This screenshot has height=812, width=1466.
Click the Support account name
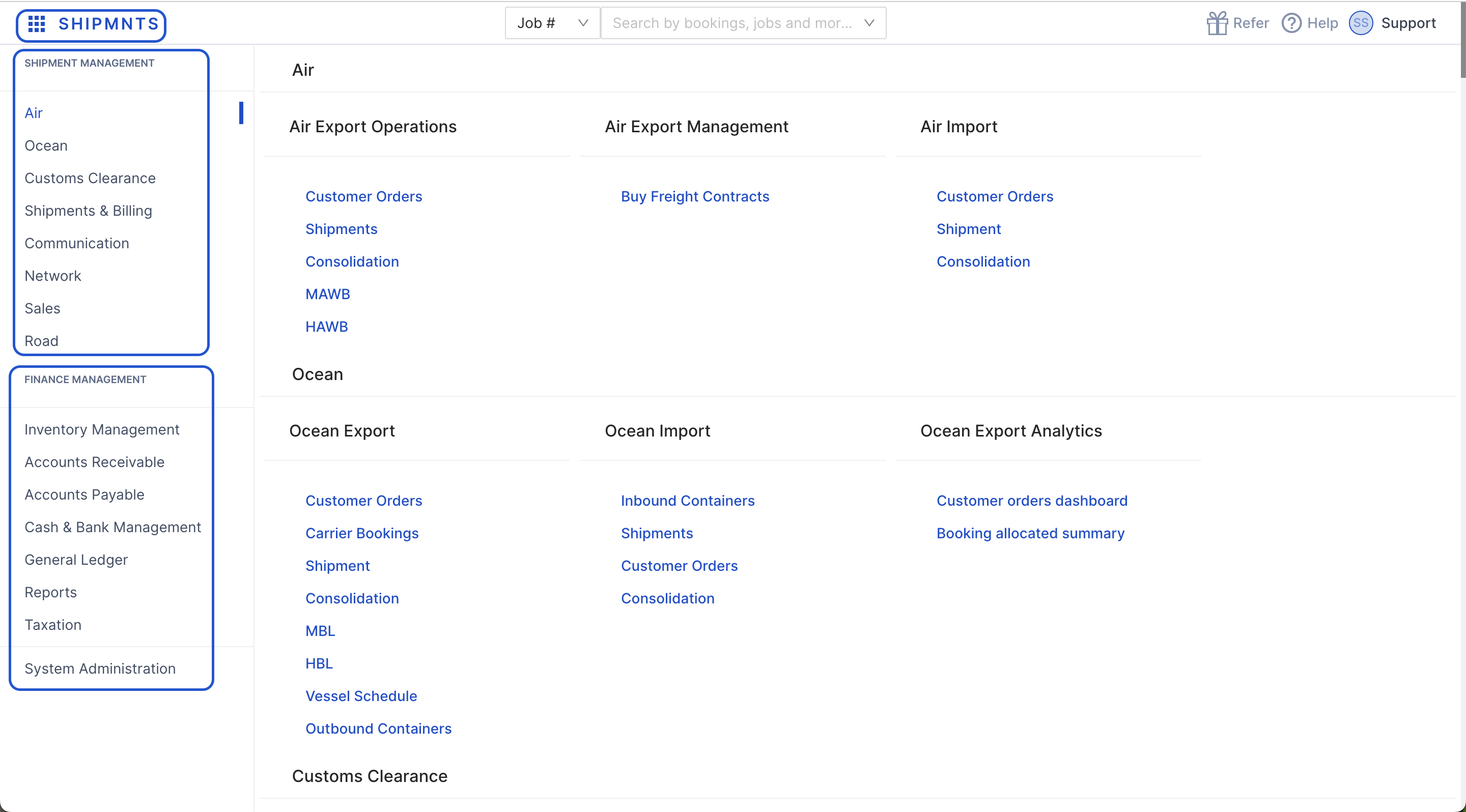(x=1408, y=23)
